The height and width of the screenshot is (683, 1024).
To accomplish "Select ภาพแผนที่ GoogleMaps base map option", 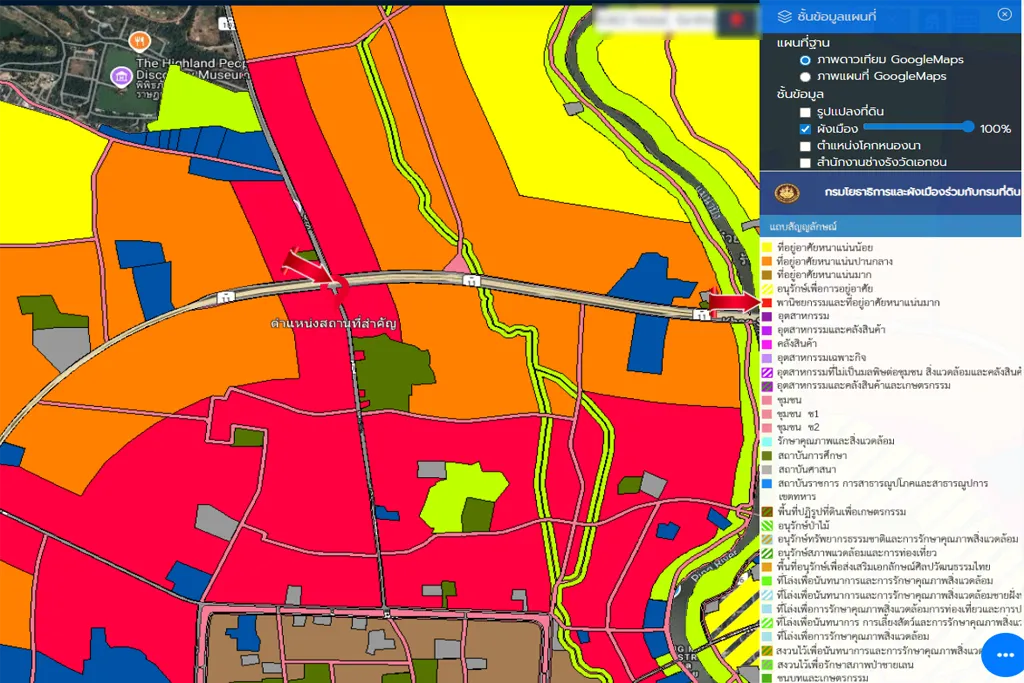I will tap(805, 76).
